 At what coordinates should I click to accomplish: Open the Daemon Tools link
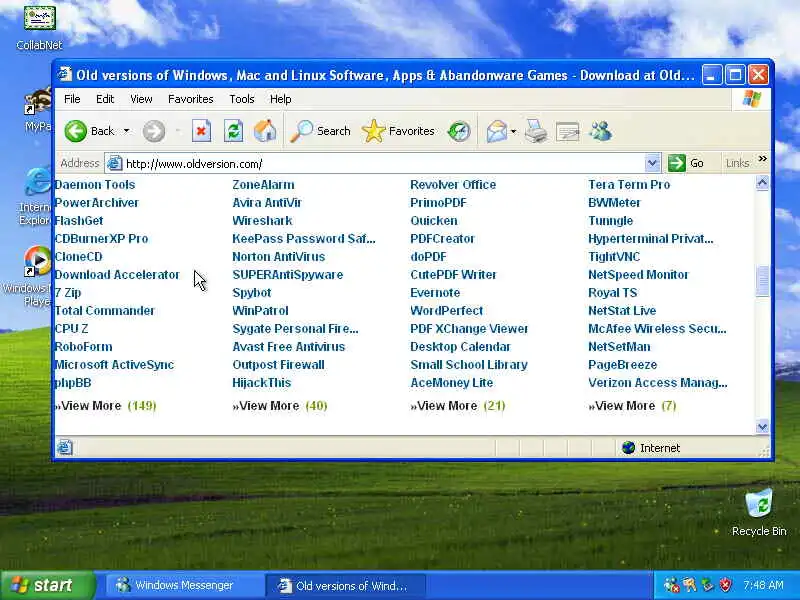(95, 185)
